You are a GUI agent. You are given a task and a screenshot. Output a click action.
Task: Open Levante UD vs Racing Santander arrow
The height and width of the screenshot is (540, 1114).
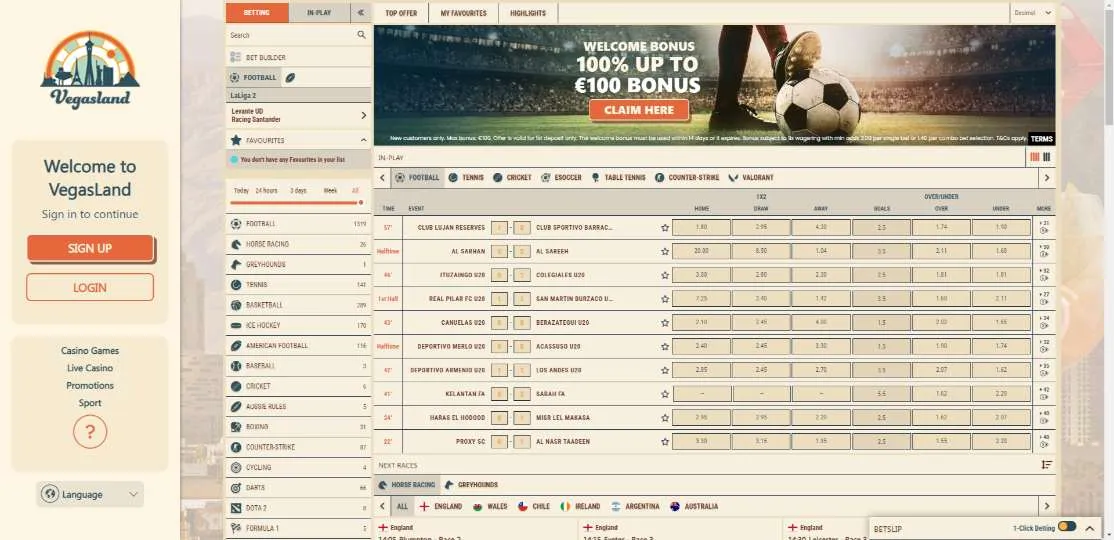tap(364, 115)
